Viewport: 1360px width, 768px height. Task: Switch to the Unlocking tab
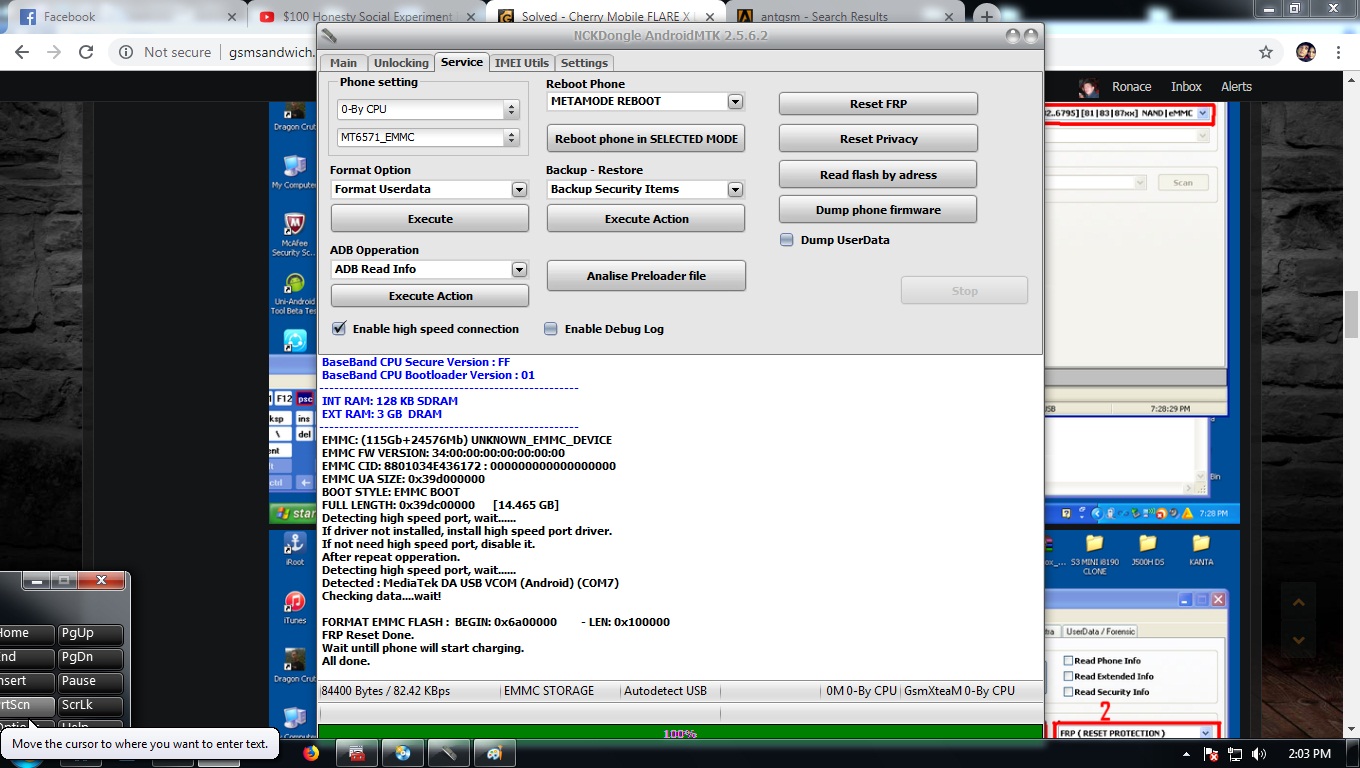pos(401,63)
